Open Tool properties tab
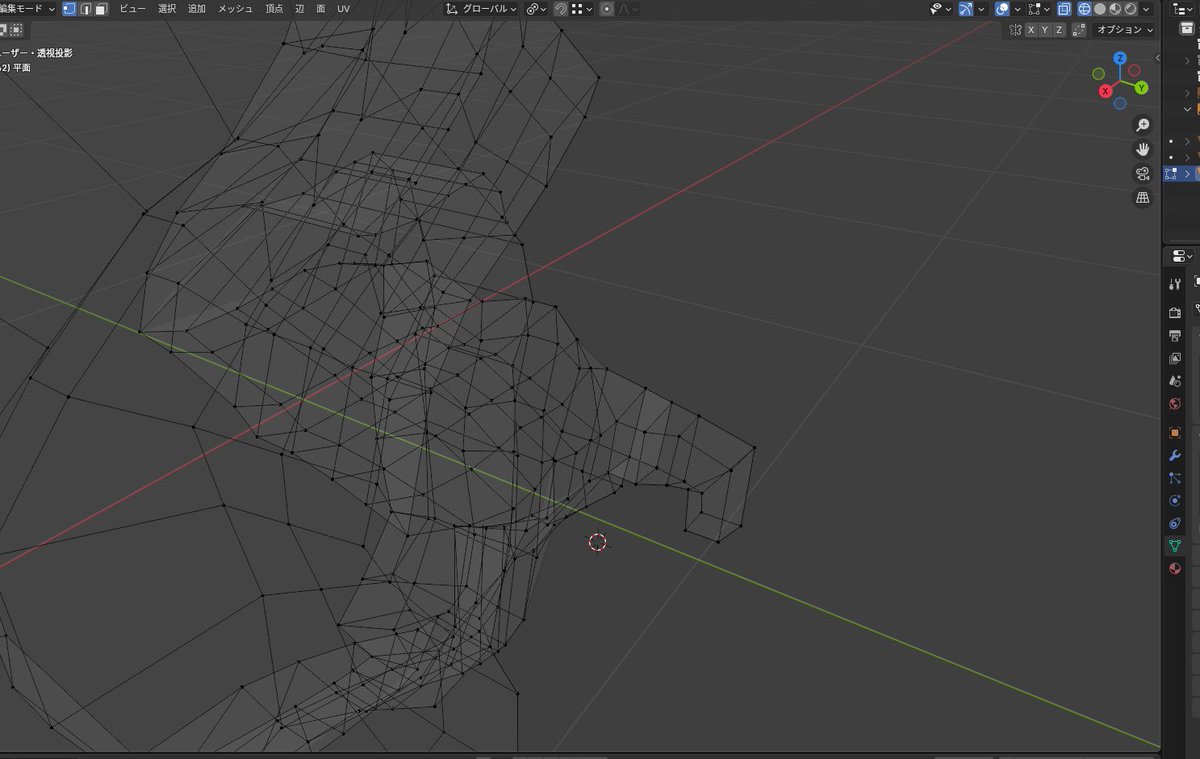 coord(1175,285)
